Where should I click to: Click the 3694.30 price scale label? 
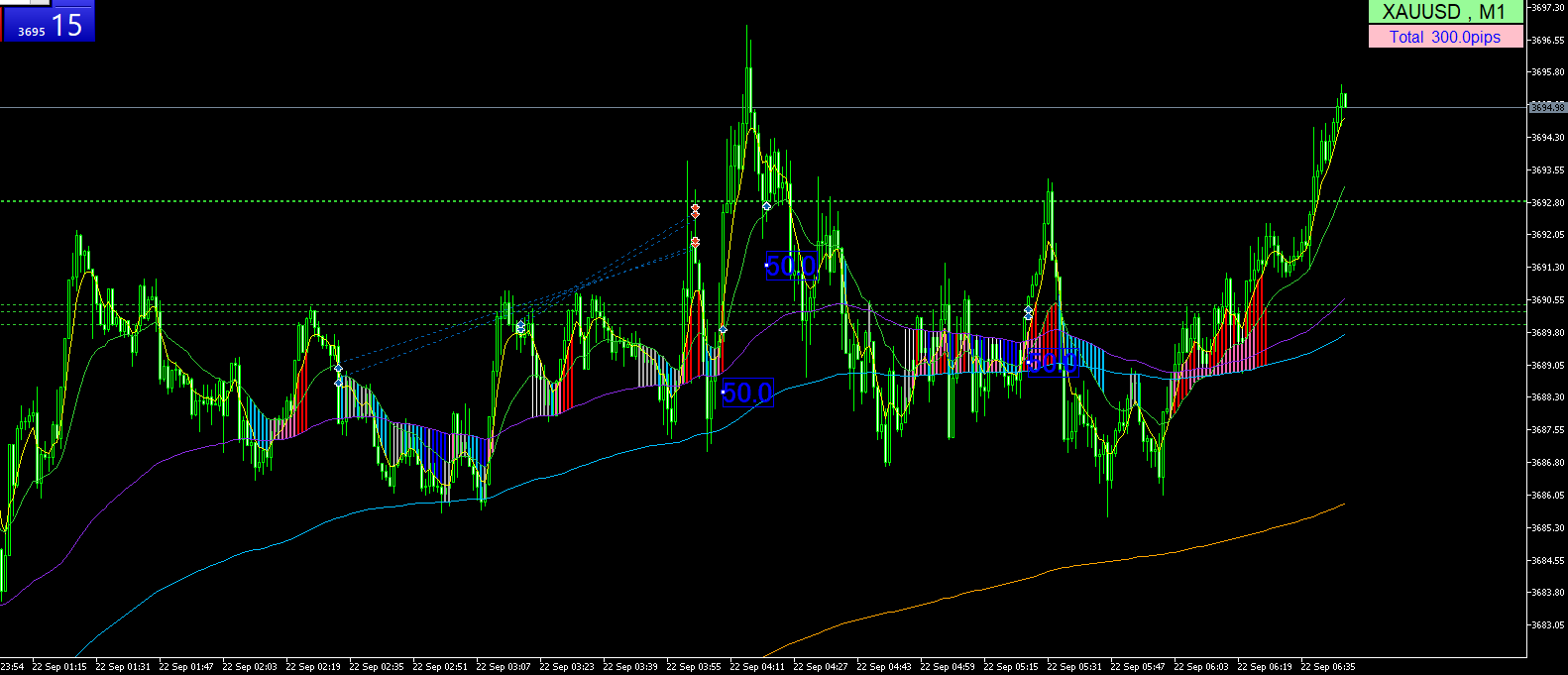pyautogui.click(x=1548, y=138)
